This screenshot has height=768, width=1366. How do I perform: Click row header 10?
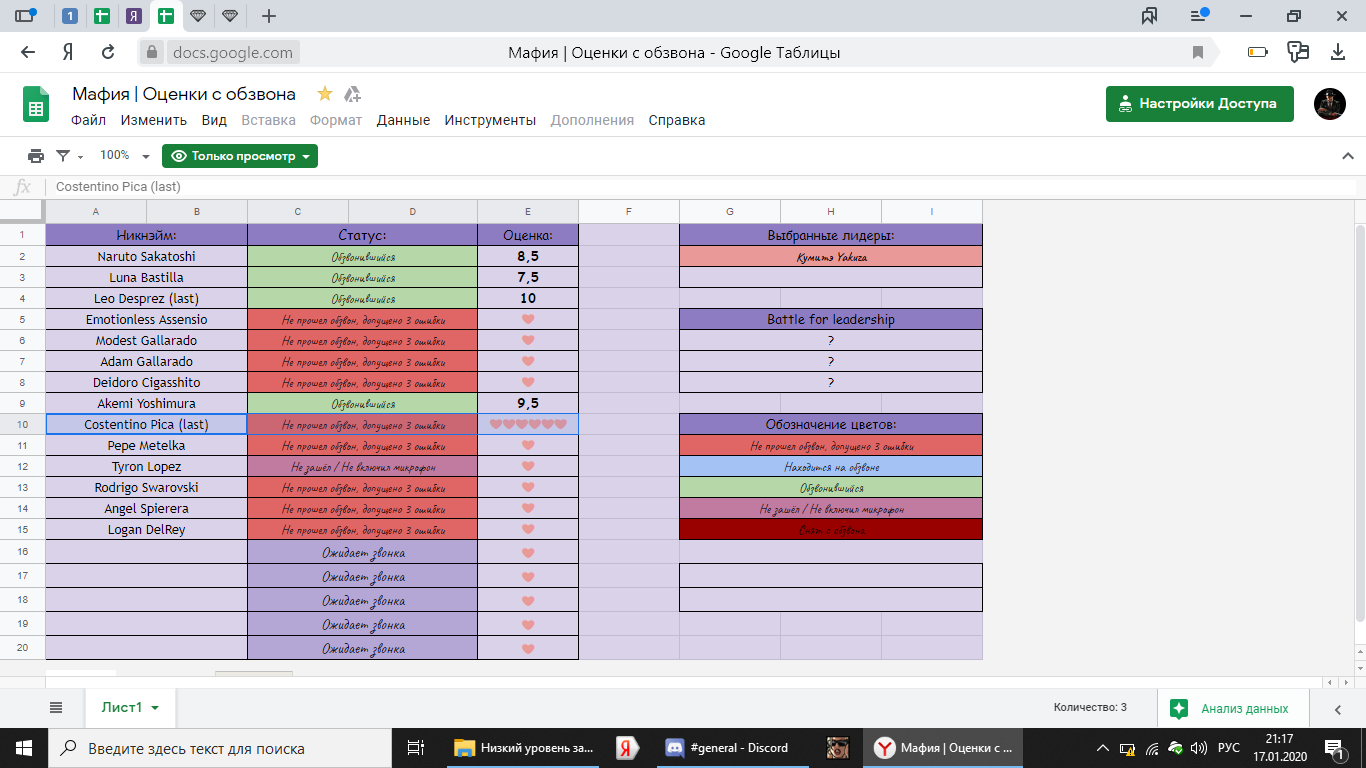click(x=22, y=425)
